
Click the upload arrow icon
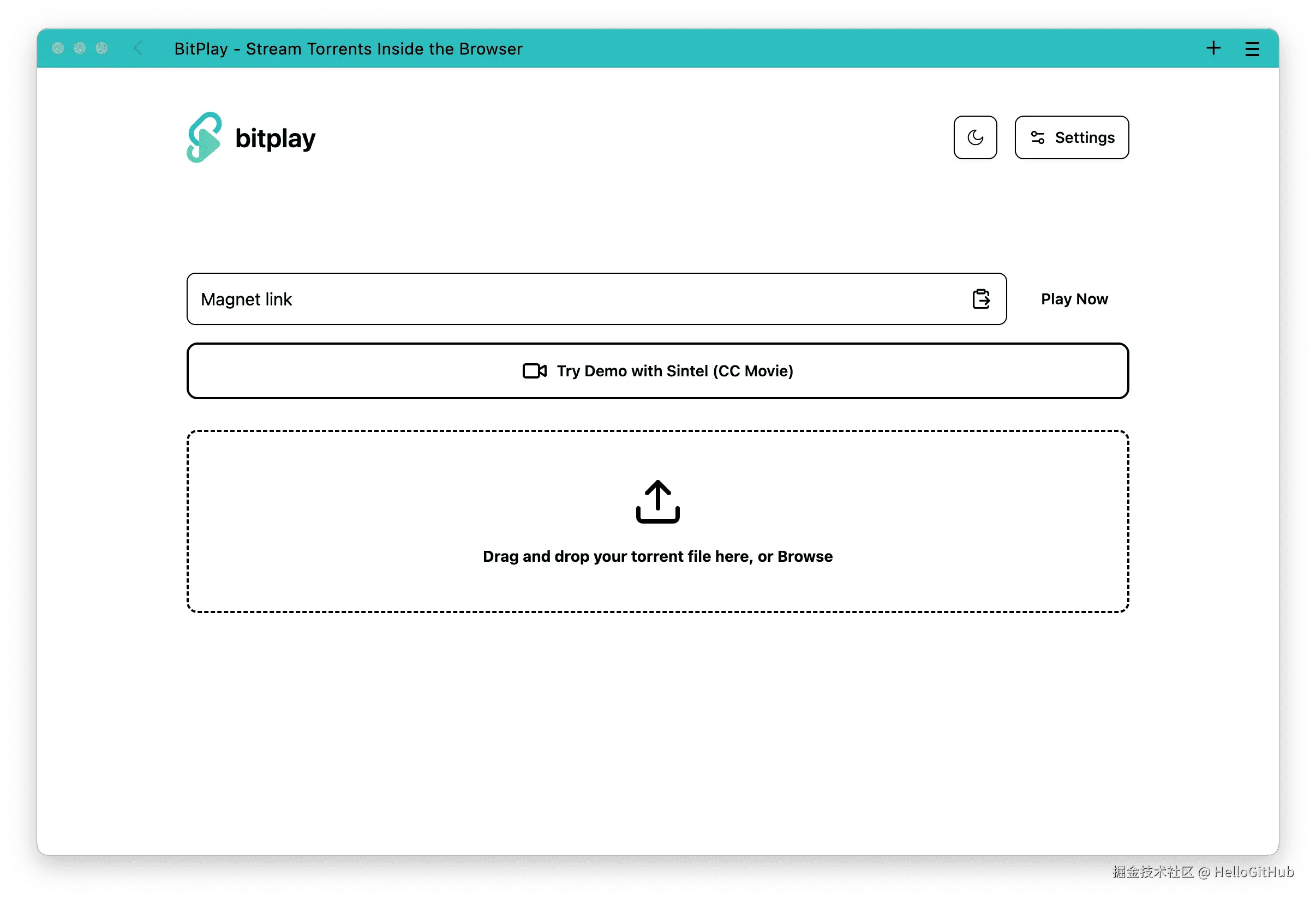[657, 501]
